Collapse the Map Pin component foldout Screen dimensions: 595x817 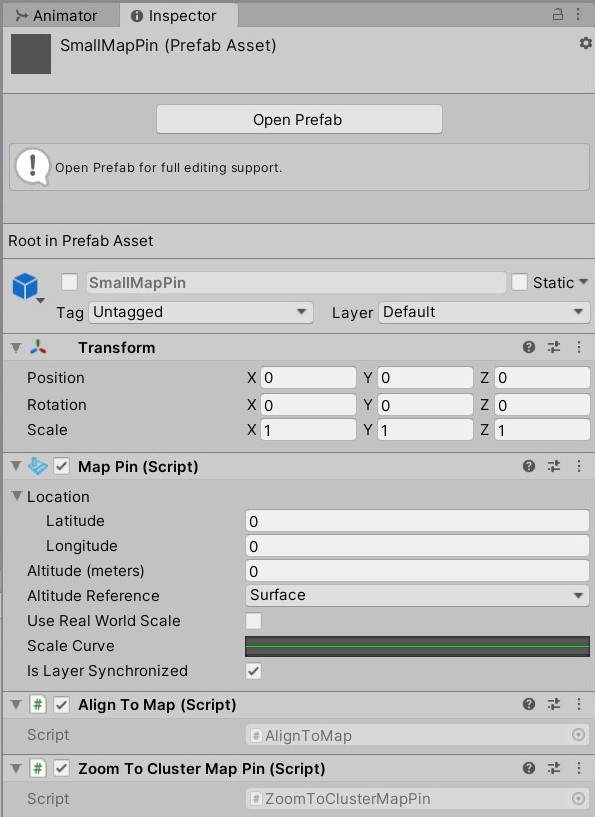[16, 466]
